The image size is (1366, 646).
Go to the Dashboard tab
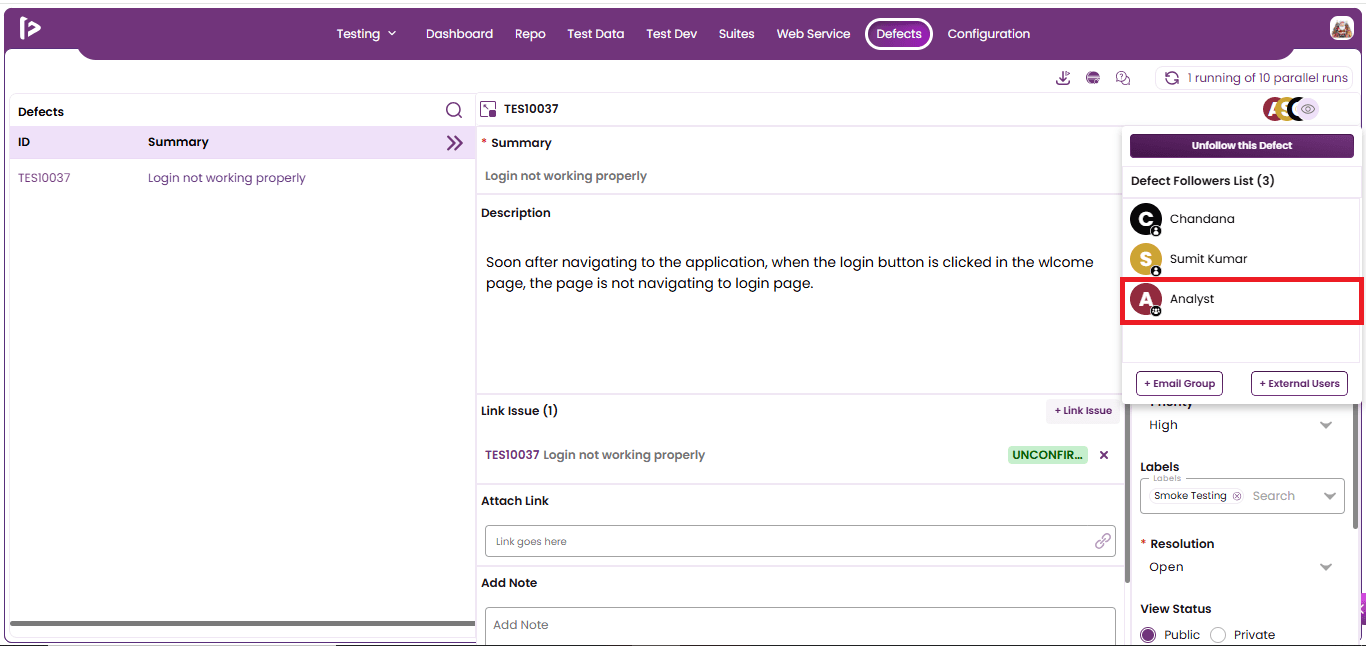coord(459,34)
